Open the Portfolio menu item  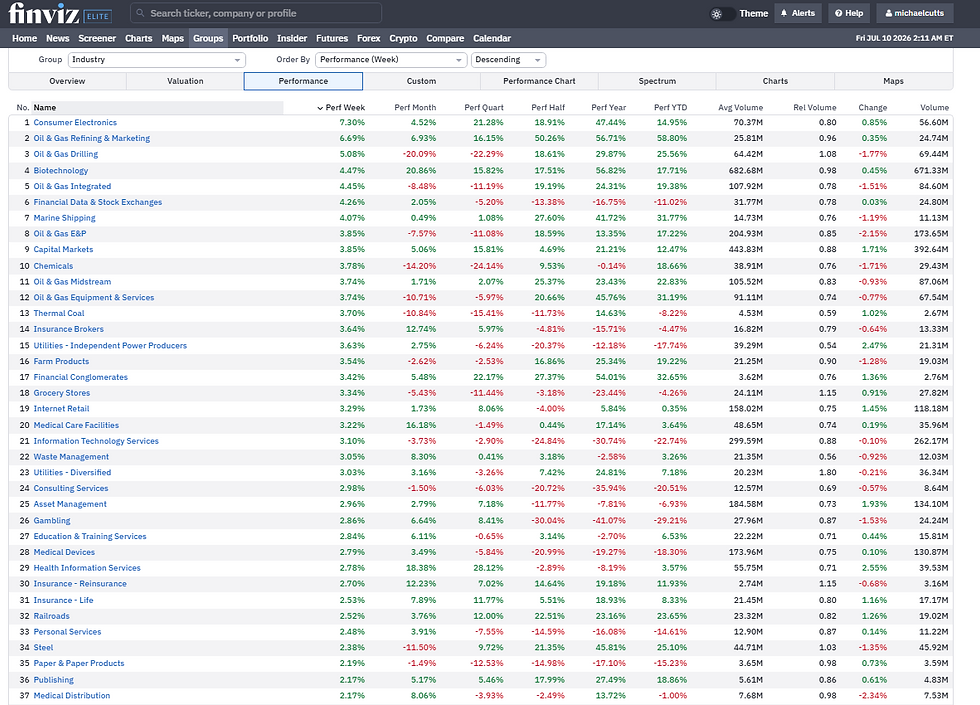[250, 38]
